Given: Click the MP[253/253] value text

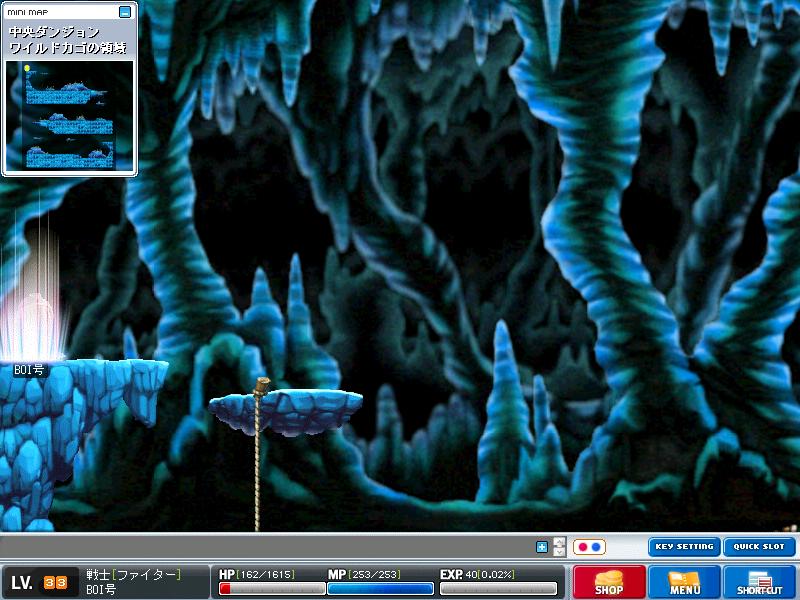Looking at the screenshot, I should click(364, 574).
